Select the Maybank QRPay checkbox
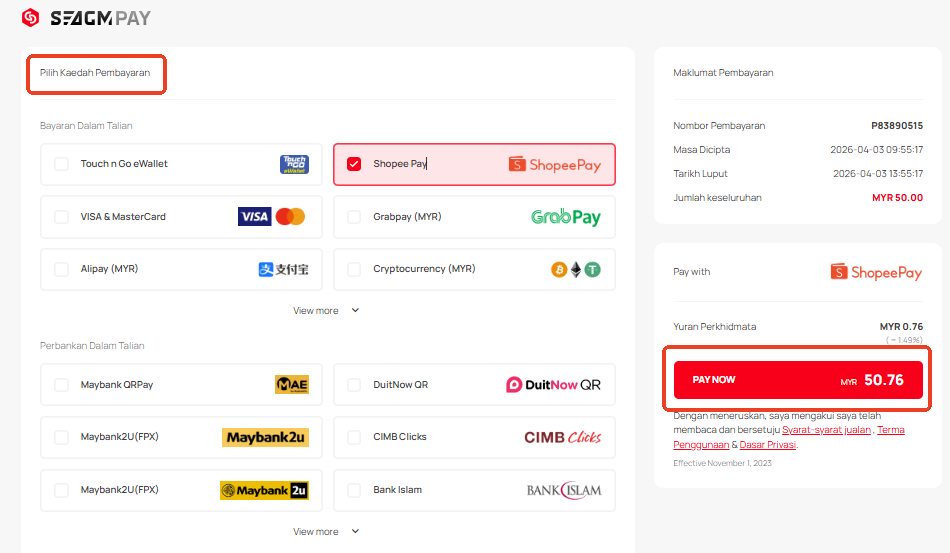 coord(62,385)
